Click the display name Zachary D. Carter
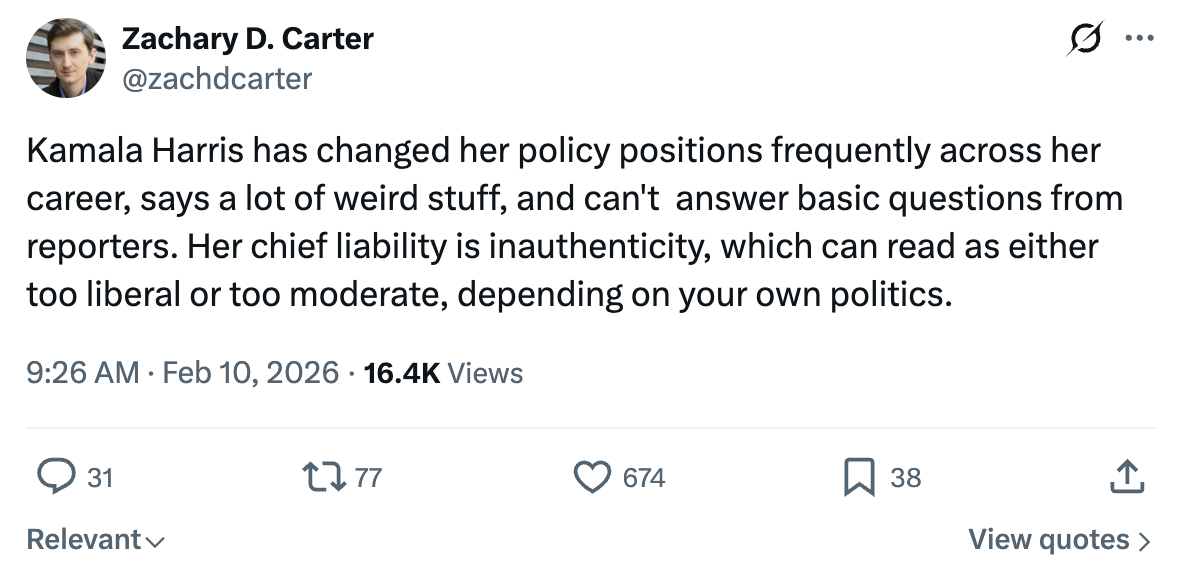This screenshot has width=1190, height=574. (247, 39)
